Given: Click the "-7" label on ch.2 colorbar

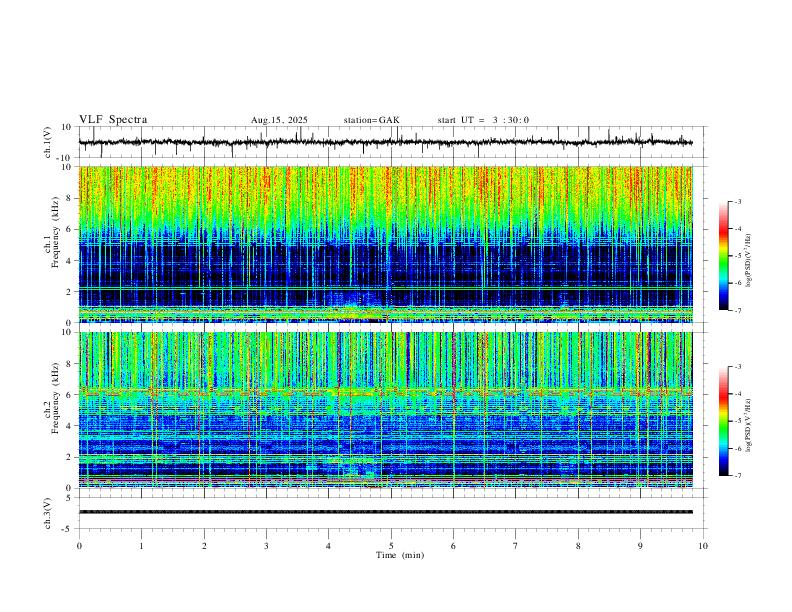Looking at the screenshot, I should coord(738,476).
